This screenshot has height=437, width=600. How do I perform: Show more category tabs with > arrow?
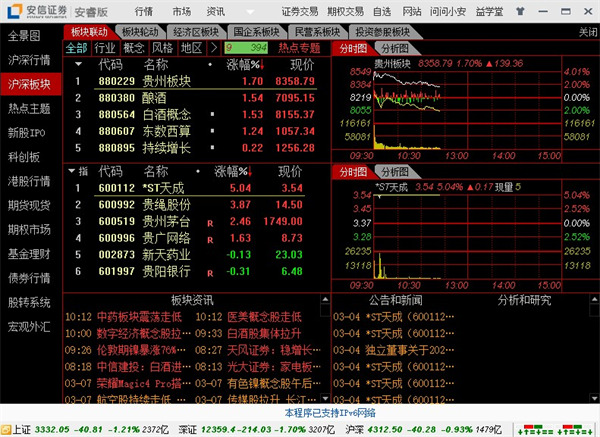pos(214,48)
